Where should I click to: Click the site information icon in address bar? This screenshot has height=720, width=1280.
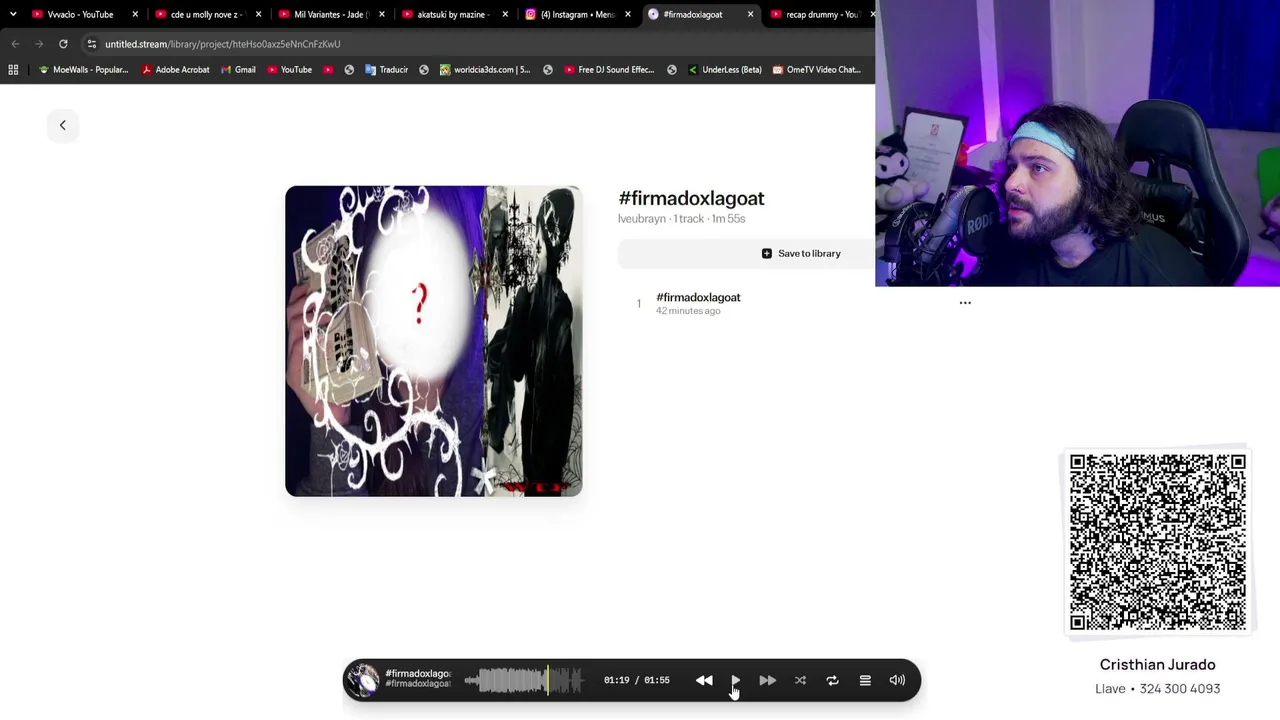(x=91, y=44)
